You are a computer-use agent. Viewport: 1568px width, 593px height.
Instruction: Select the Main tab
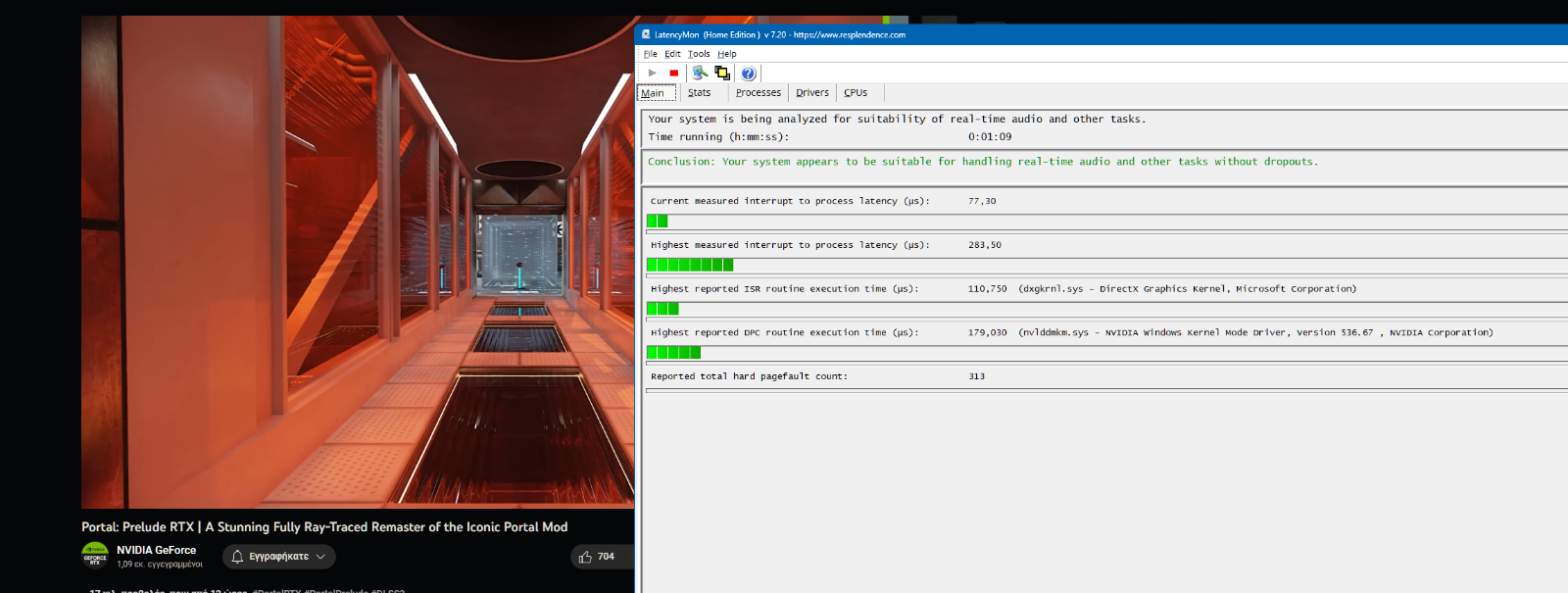pyautogui.click(x=656, y=93)
